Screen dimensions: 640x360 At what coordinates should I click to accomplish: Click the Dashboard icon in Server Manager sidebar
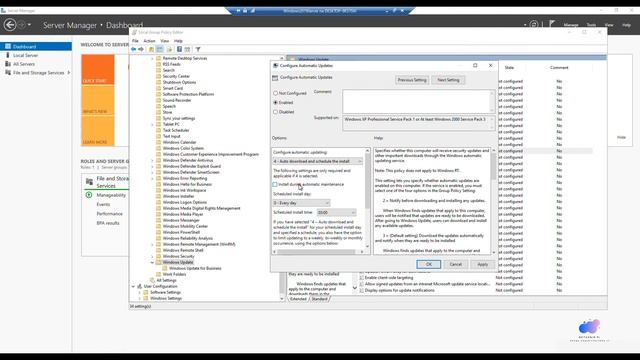8,47
